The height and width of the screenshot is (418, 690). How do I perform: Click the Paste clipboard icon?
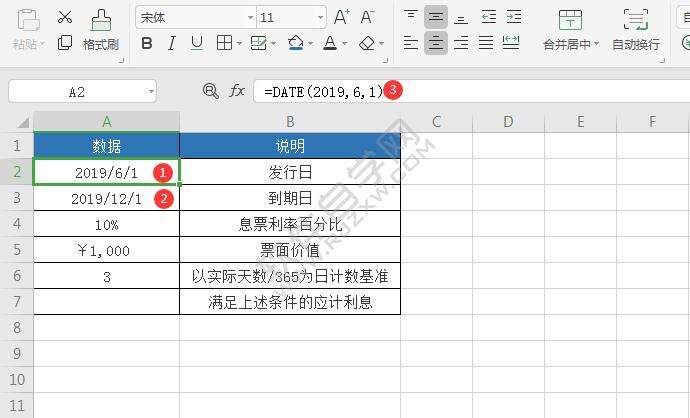(x=29, y=20)
